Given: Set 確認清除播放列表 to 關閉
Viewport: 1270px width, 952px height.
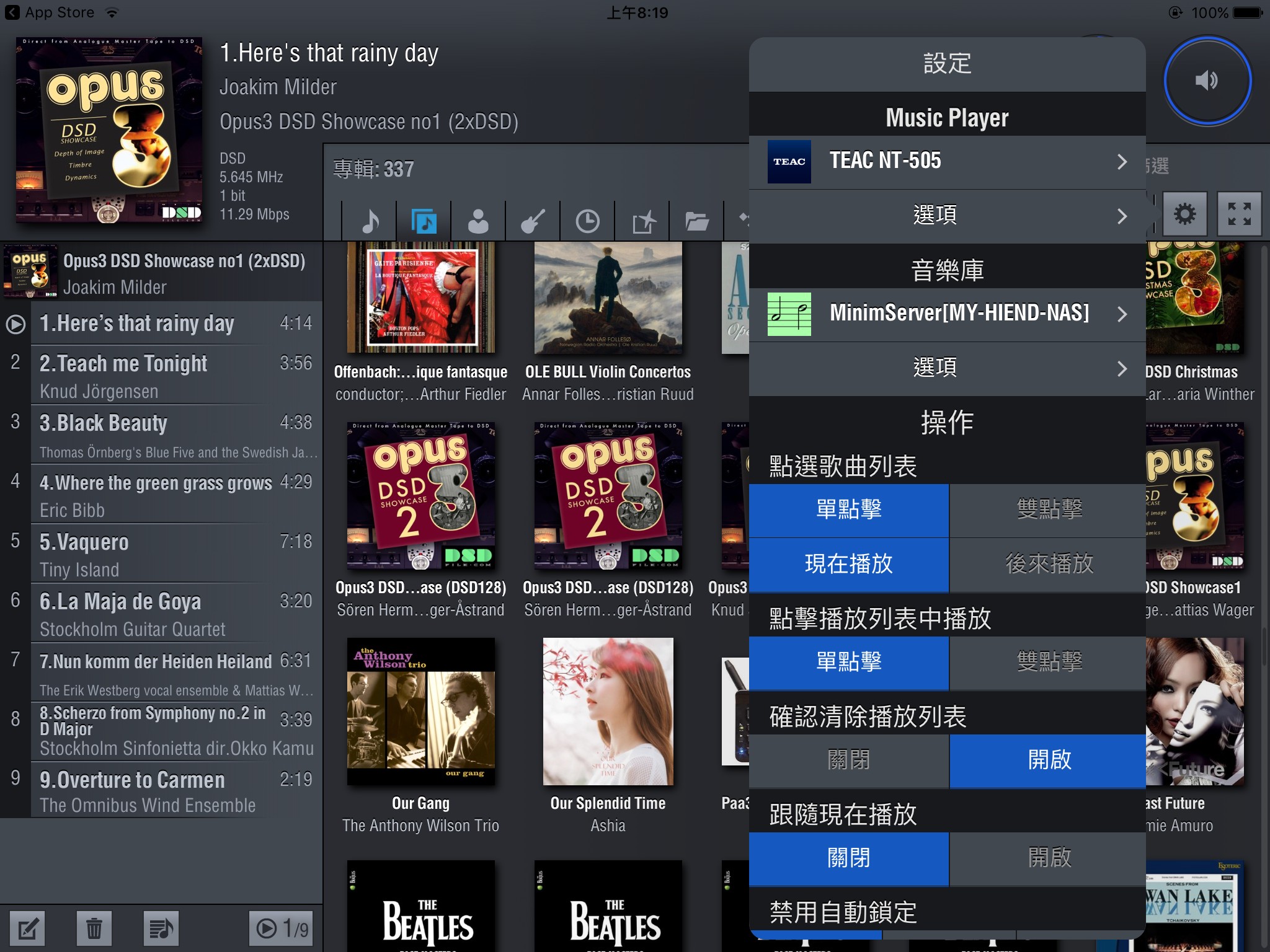Looking at the screenshot, I should [849, 760].
